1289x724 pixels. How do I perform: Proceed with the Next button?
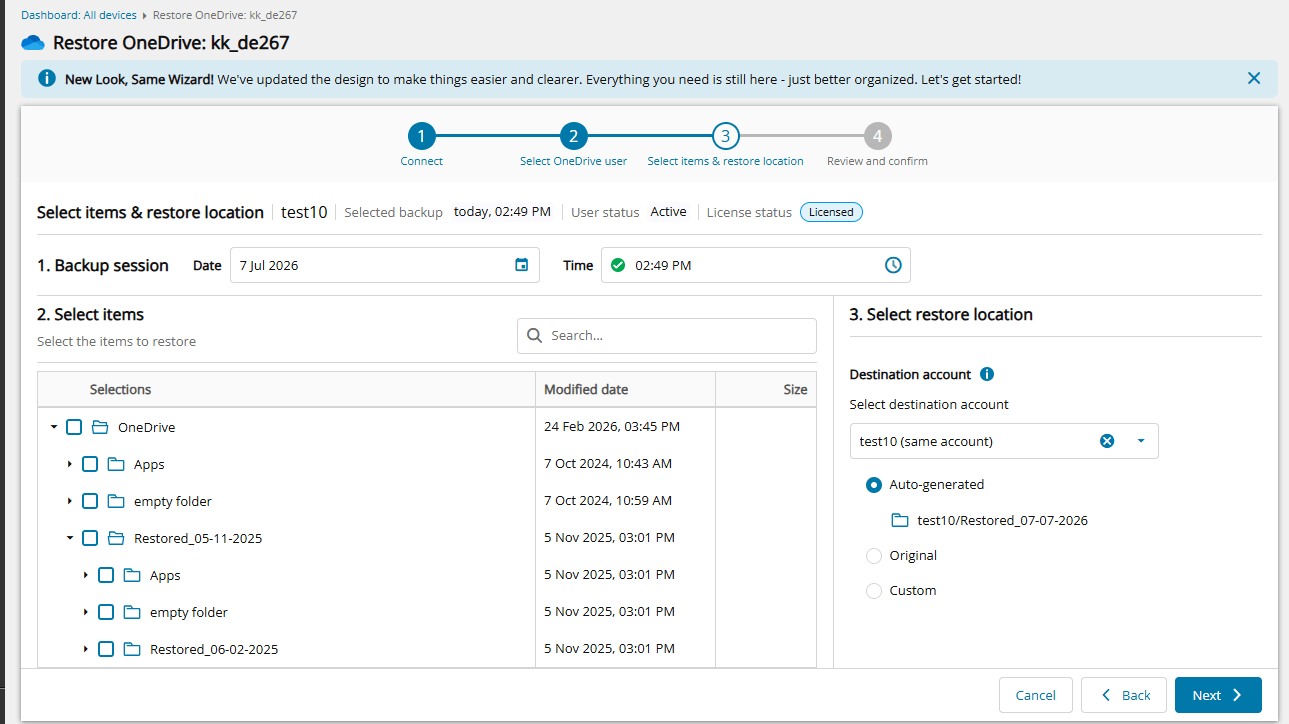(x=1218, y=695)
